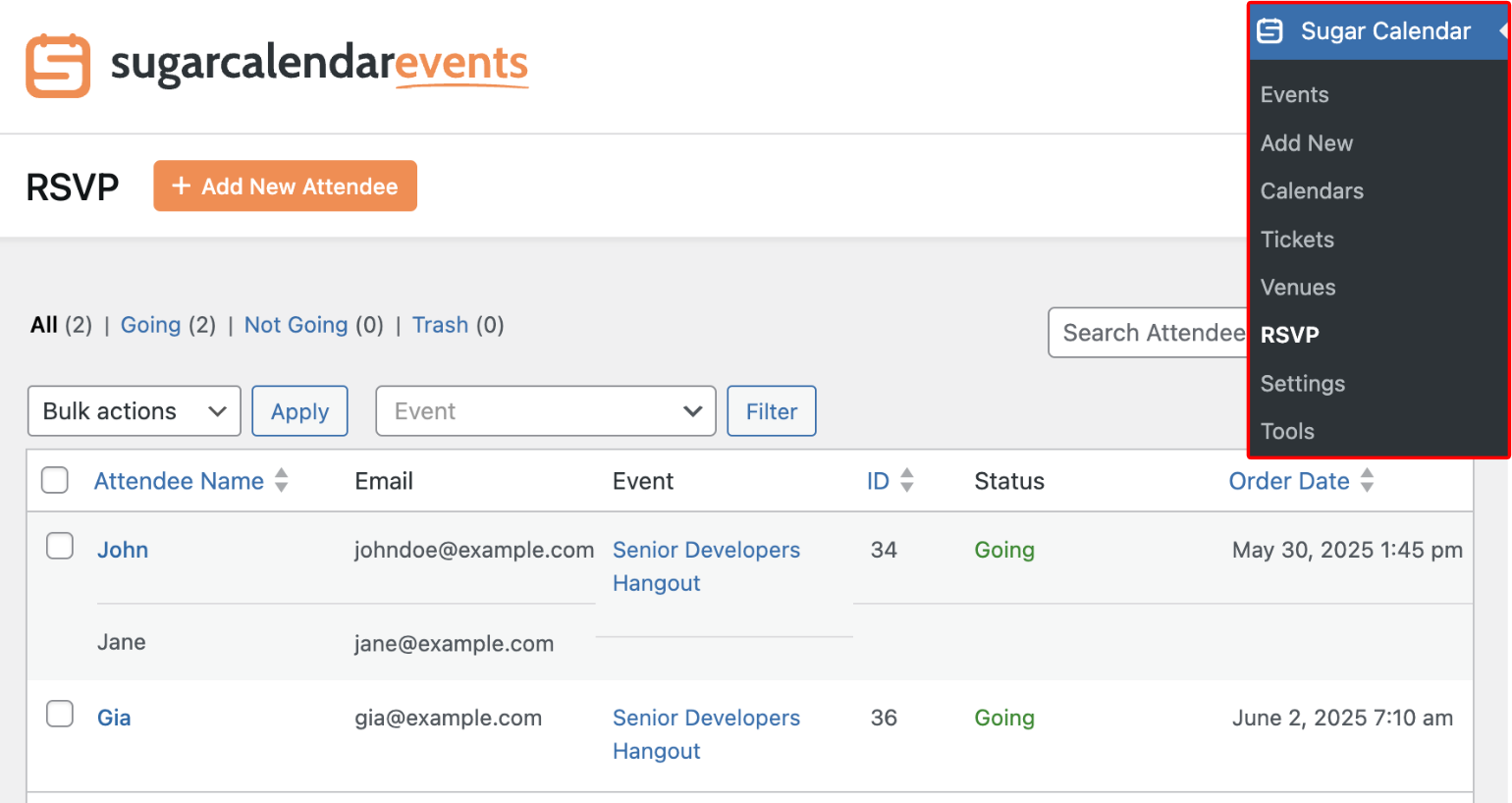View the Trash attendees list
This screenshot has width=1512, height=803.
click(x=440, y=325)
